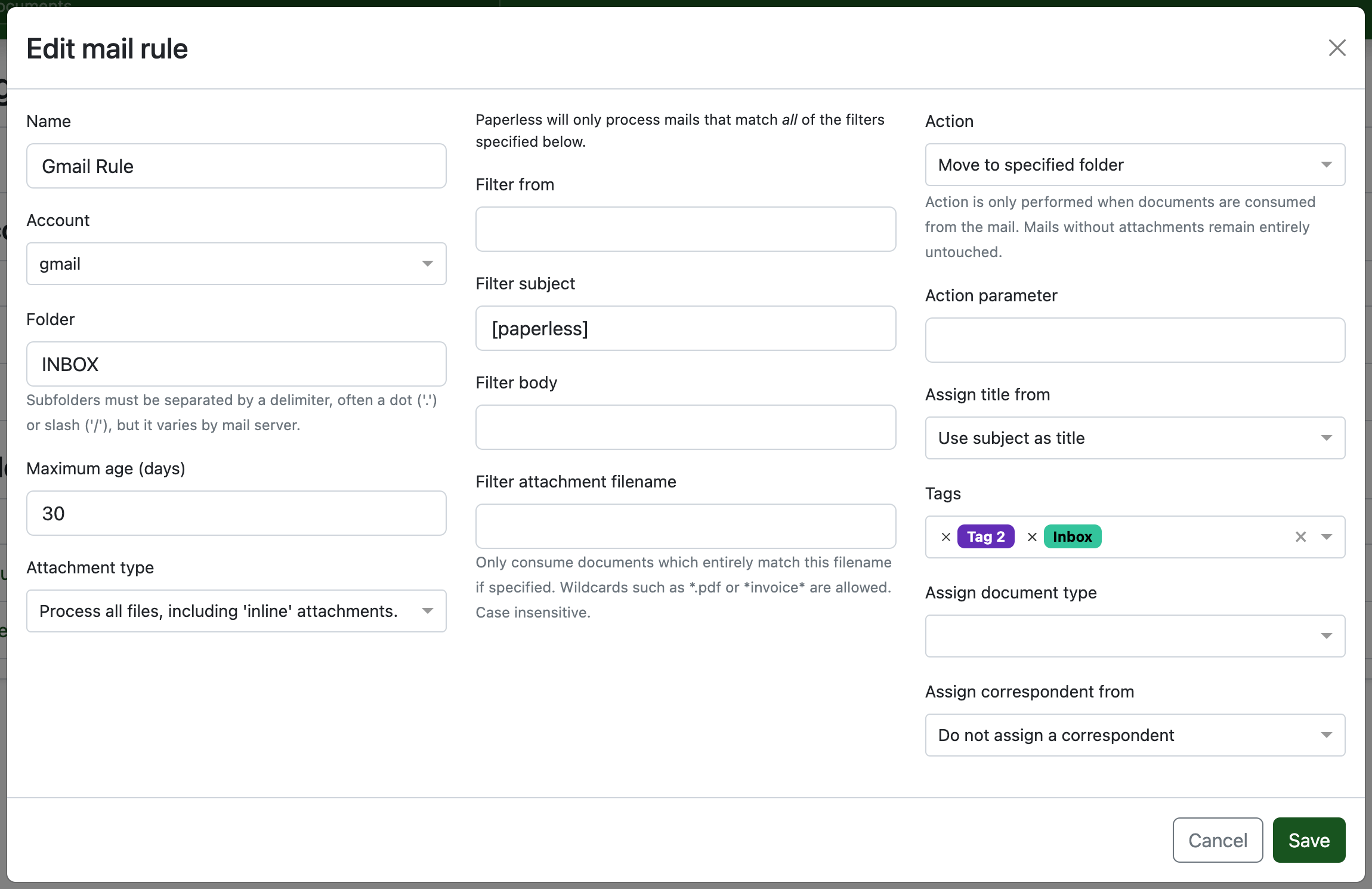
Task: Open Assign title from dropdown
Action: click(x=1135, y=438)
